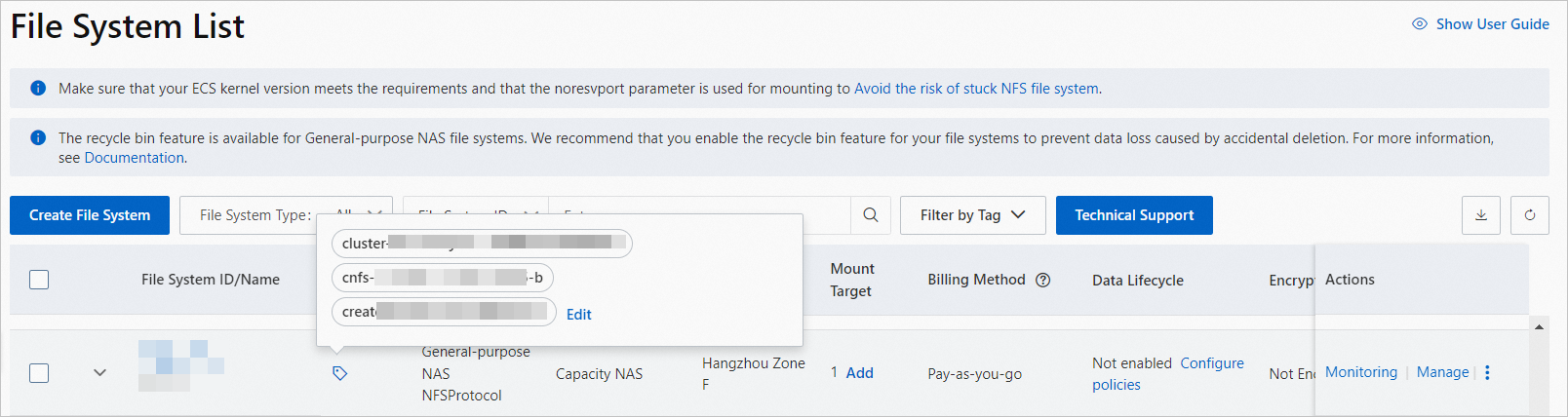Open the three-dot more actions menu
The height and width of the screenshot is (417, 1568).
(1487, 372)
